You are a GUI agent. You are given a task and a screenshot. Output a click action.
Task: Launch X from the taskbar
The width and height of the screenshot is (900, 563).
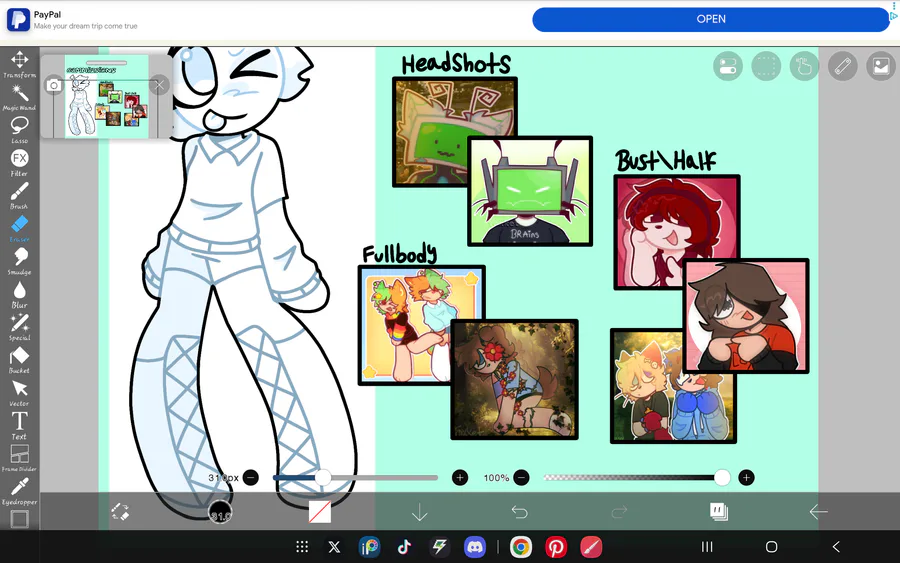pos(334,547)
